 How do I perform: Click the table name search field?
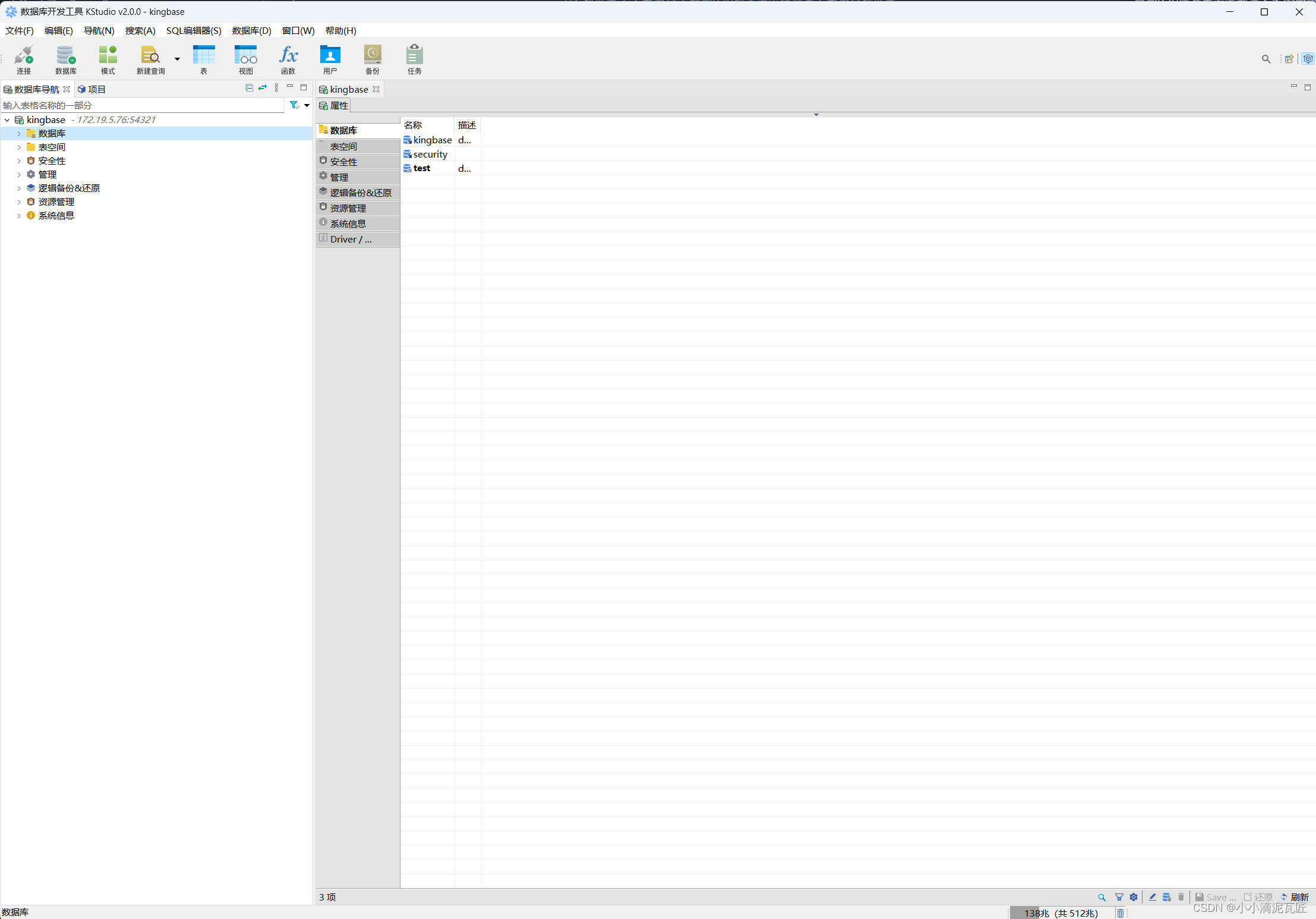point(143,105)
